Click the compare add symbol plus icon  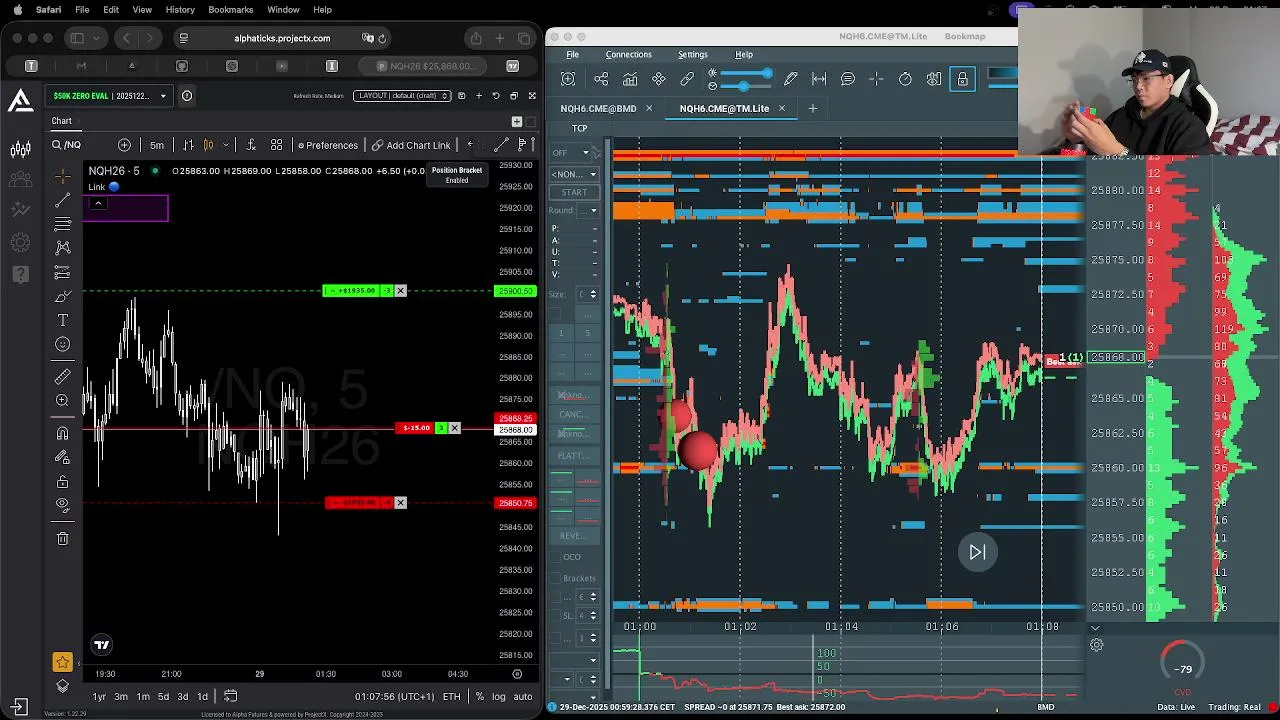[x=124, y=145]
